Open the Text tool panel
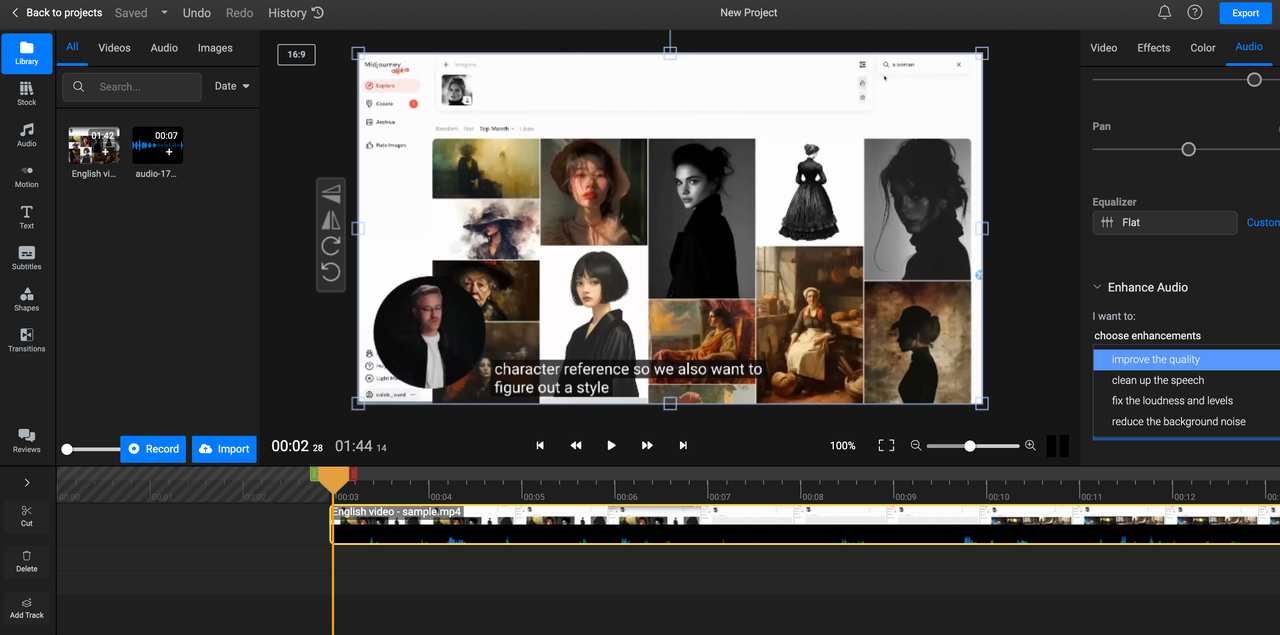The height and width of the screenshot is (635, 1280). point(27,217)
